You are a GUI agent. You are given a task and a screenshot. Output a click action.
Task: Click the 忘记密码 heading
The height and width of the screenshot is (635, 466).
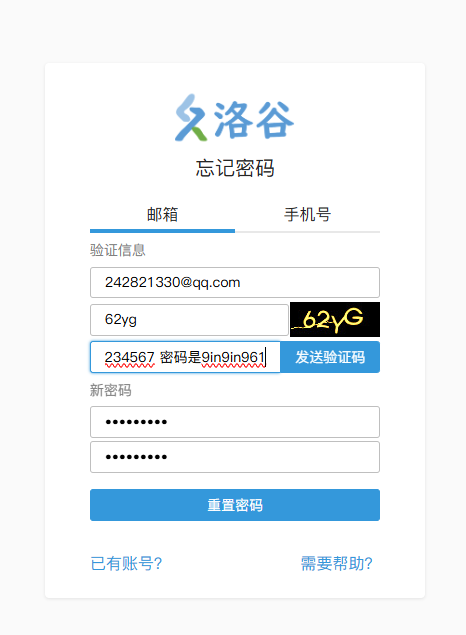[235, 168]
